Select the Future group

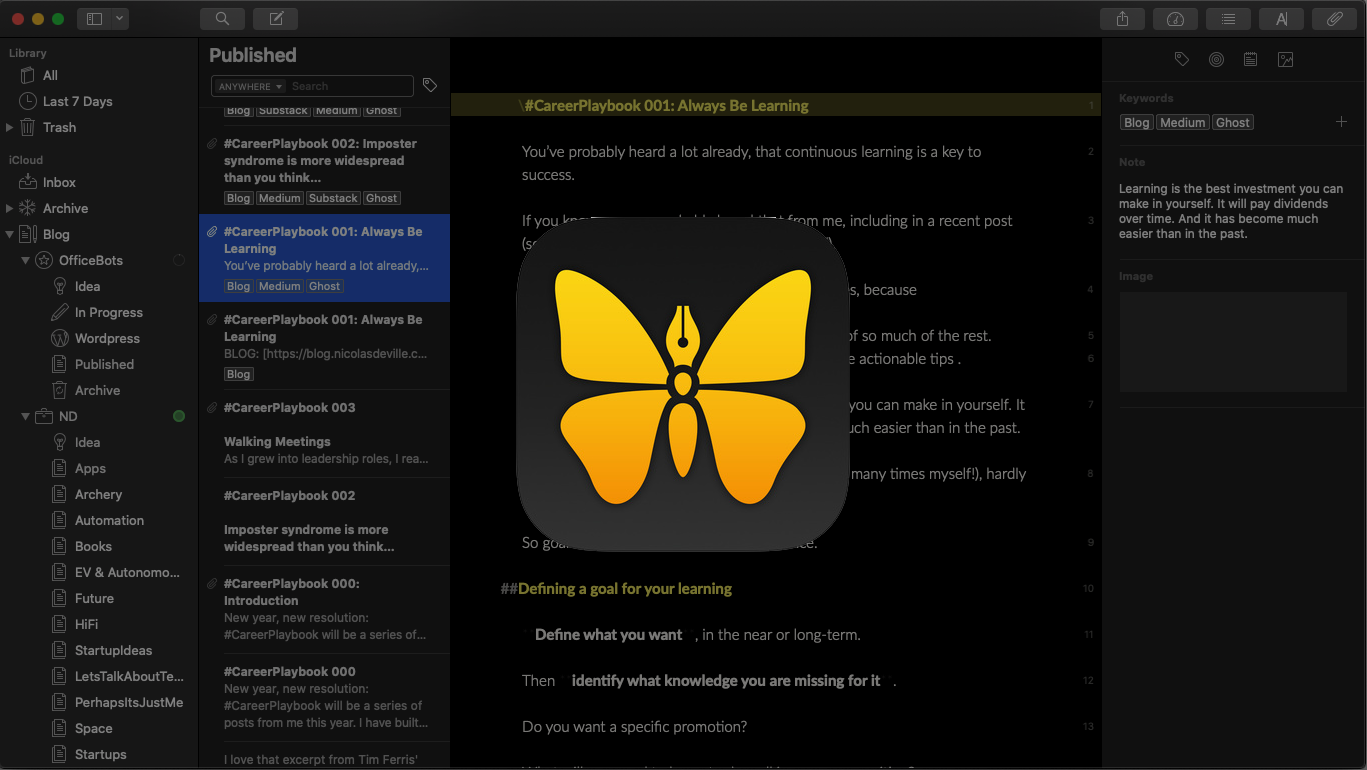[94, 598]
